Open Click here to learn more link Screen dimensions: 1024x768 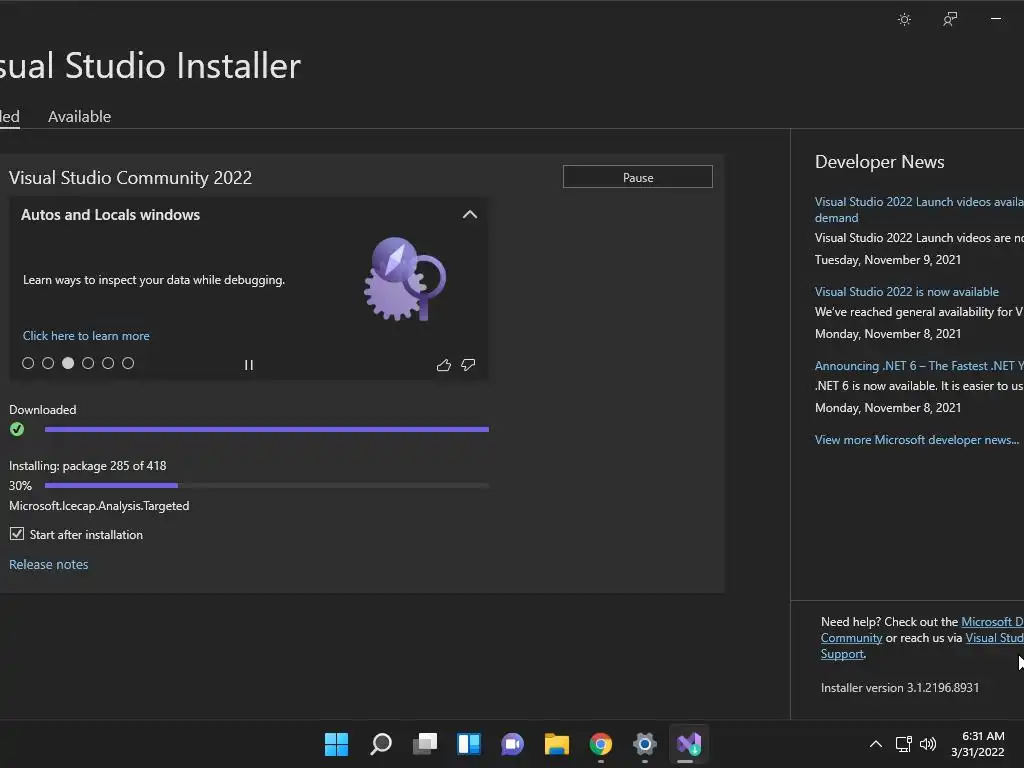[86, 336]
